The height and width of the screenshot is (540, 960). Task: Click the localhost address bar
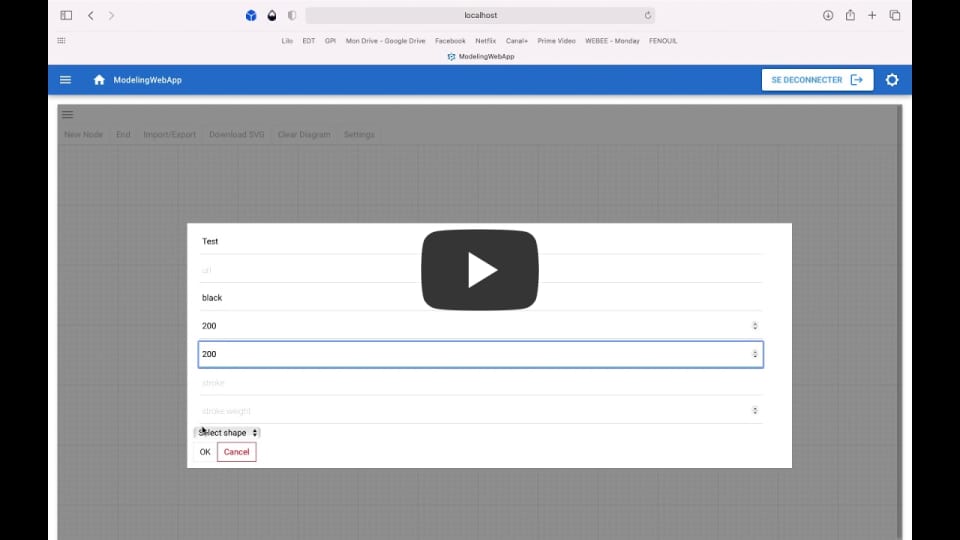(x=480, y=15)
